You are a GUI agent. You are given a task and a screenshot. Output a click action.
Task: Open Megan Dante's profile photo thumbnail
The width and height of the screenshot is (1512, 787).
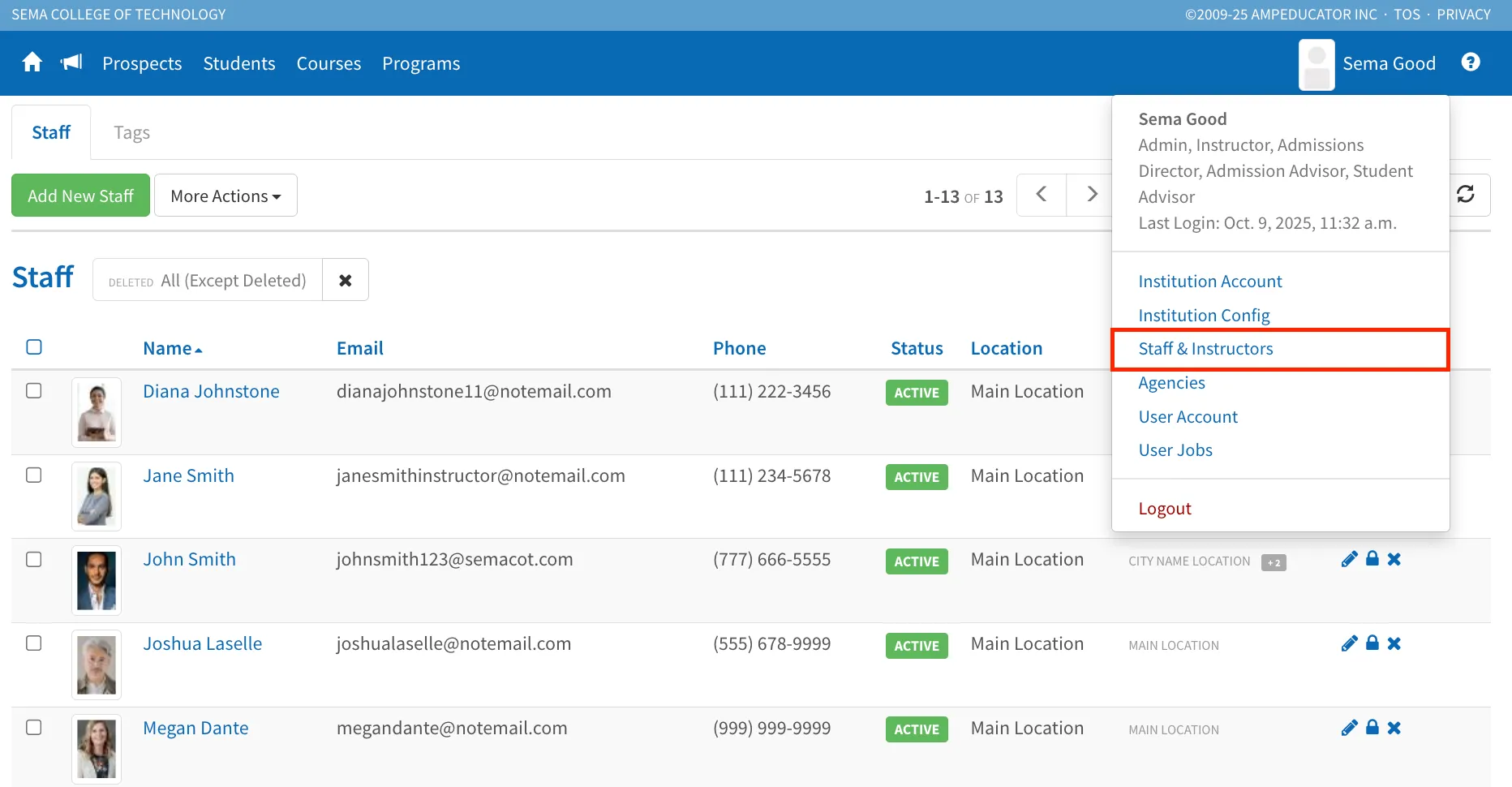click(97, 749)
